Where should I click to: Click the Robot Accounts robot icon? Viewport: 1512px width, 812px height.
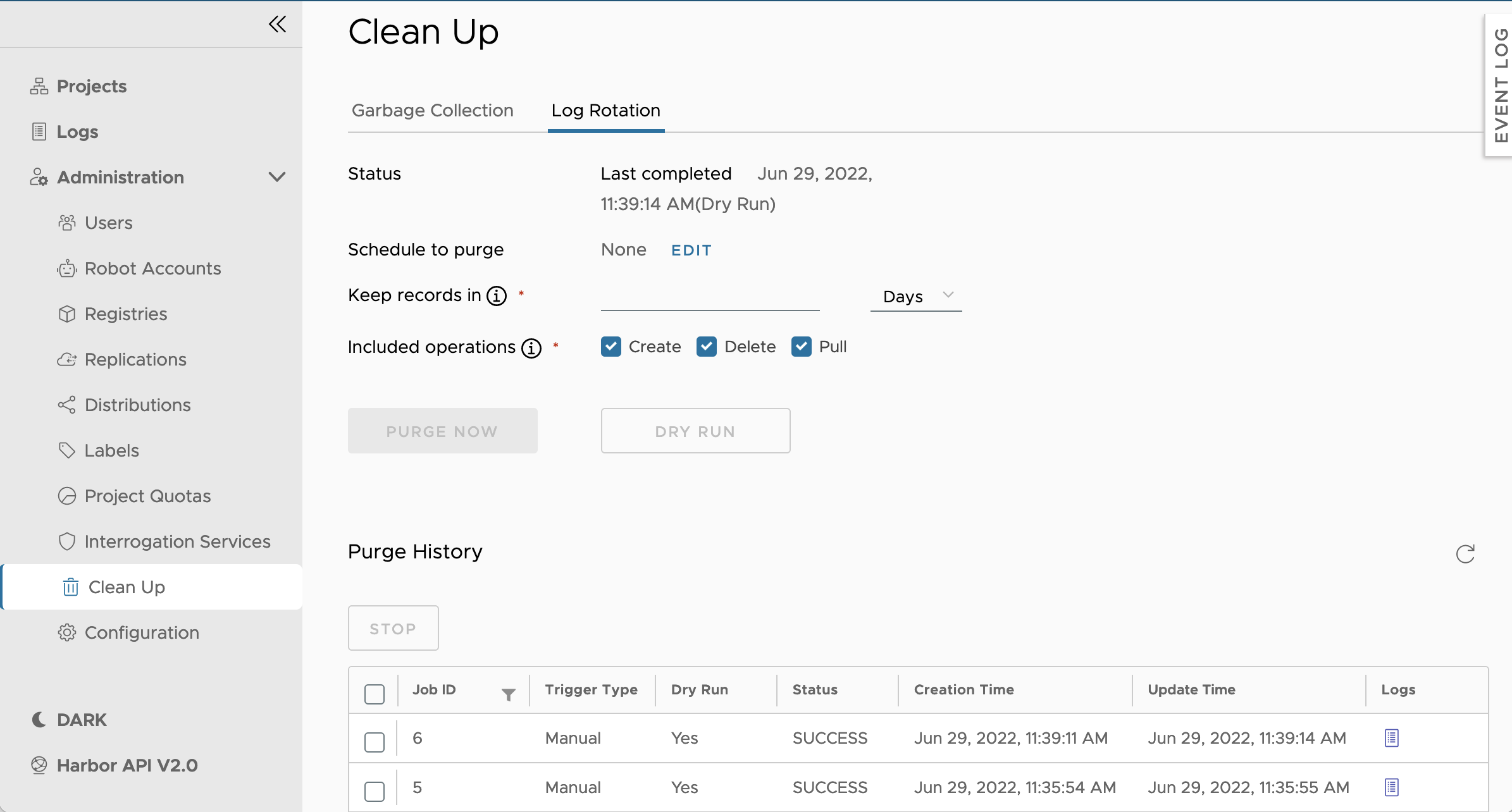[67, 268]
